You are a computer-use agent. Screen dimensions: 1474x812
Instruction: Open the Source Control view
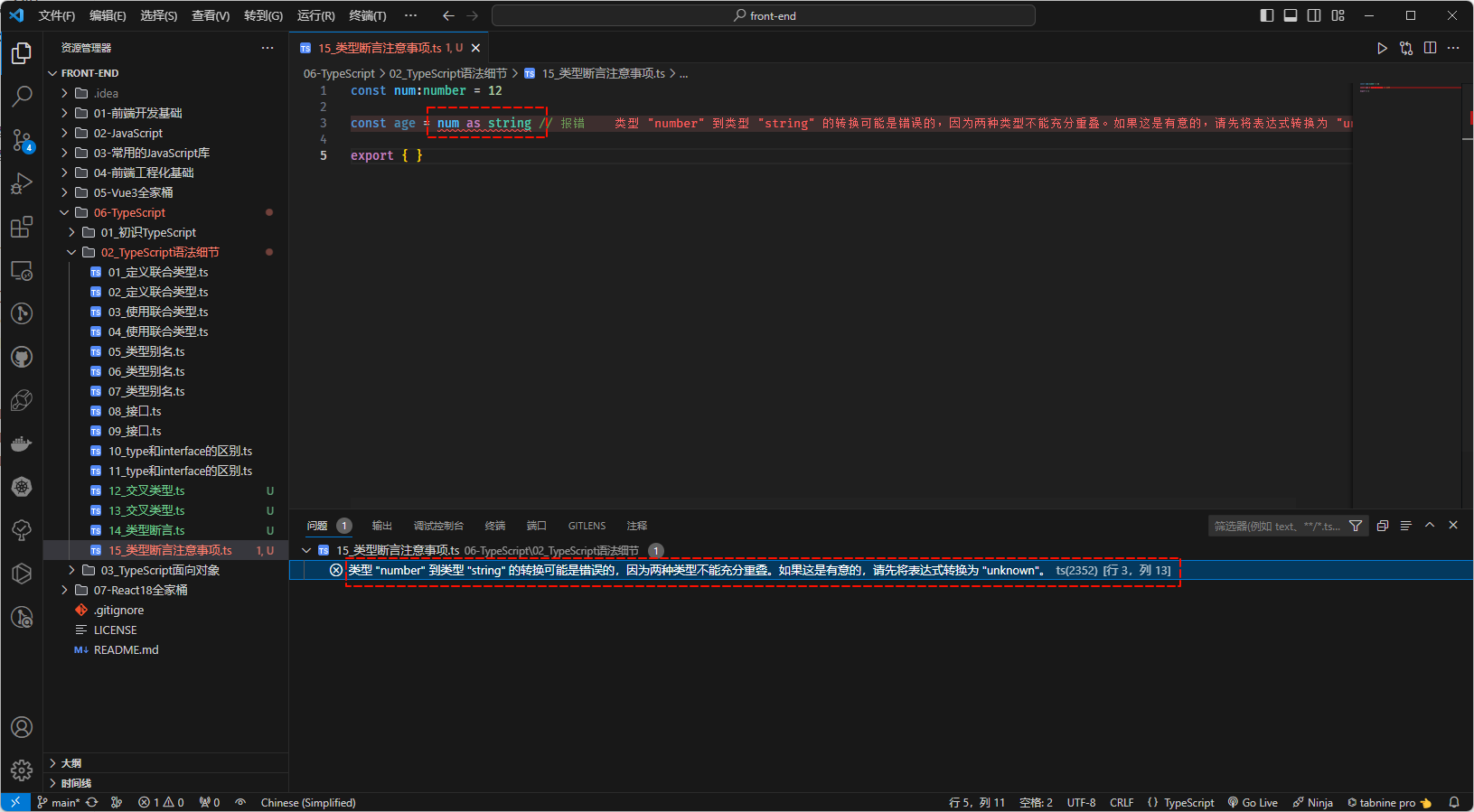pyautogui.click(x=22, y=140)
